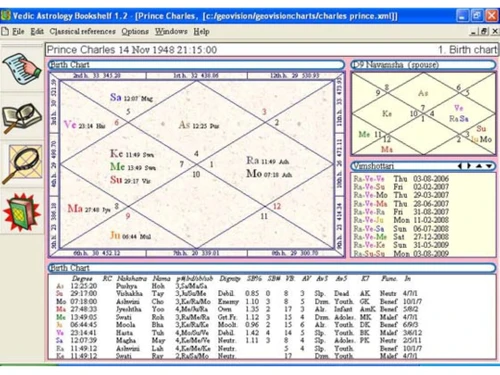Click the D9 Navamsha (spouse) panel header
This screenshot has height=375, width=500.
pos(423,64)
